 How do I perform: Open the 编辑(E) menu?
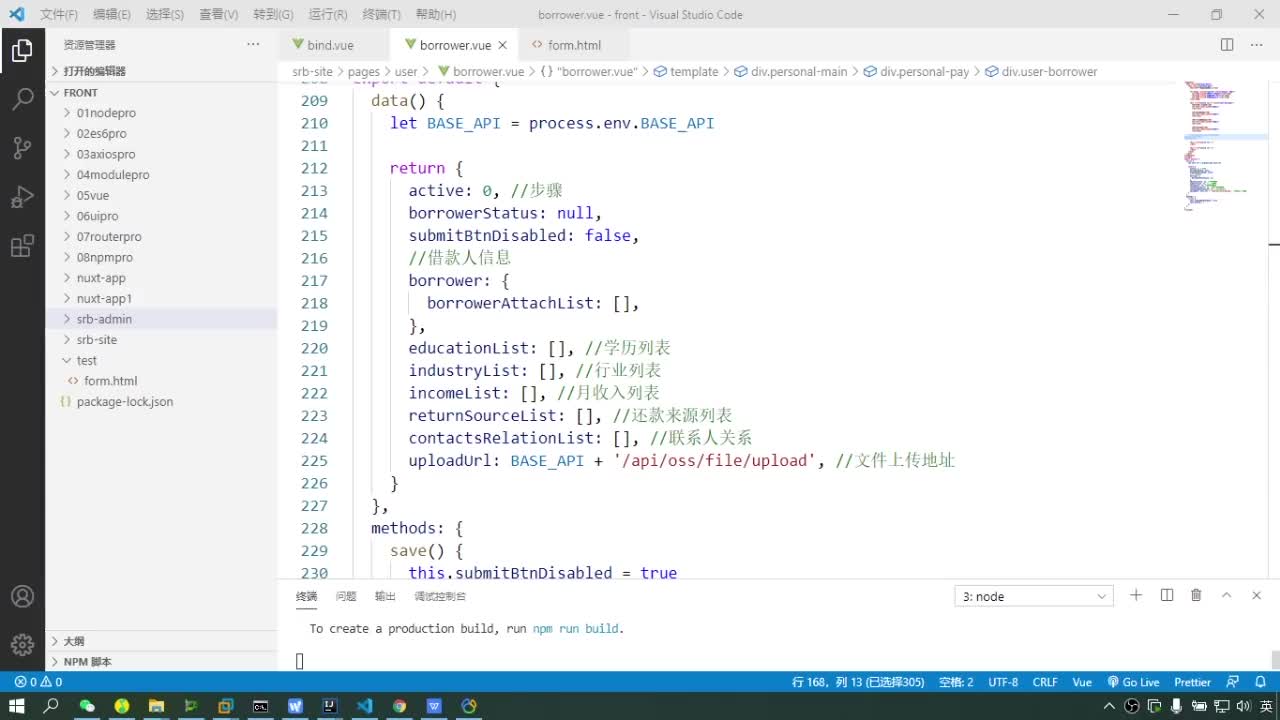pyautogui.click(x=112, y=15)
